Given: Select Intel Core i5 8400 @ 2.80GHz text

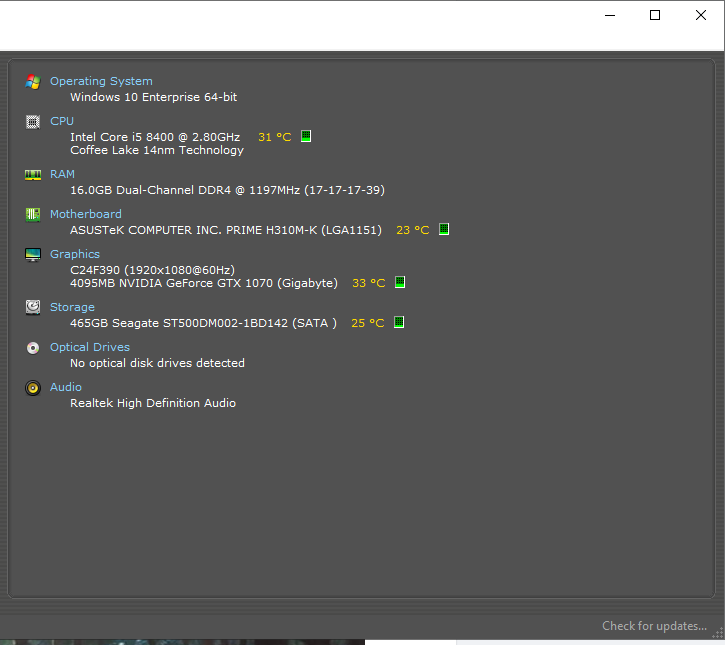Looking at the screenshot, I should tap(155, 137).
